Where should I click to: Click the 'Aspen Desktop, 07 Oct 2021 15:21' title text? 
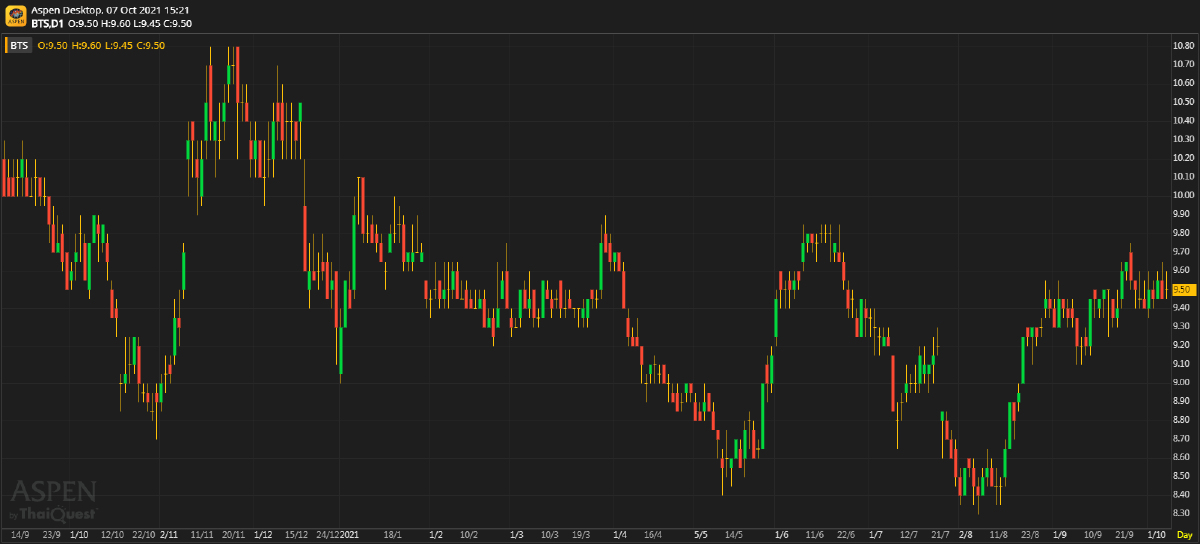(112, 9)
